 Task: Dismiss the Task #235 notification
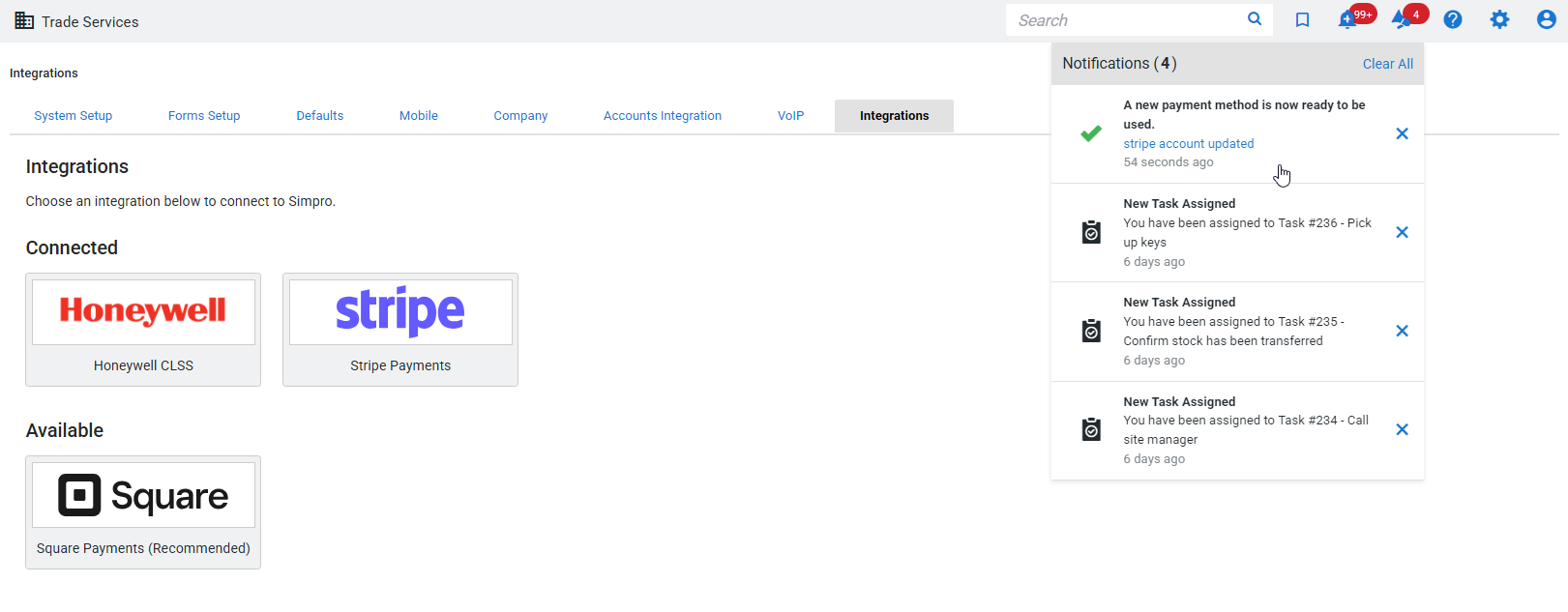pyautogui.click(x=1402, y=331)
